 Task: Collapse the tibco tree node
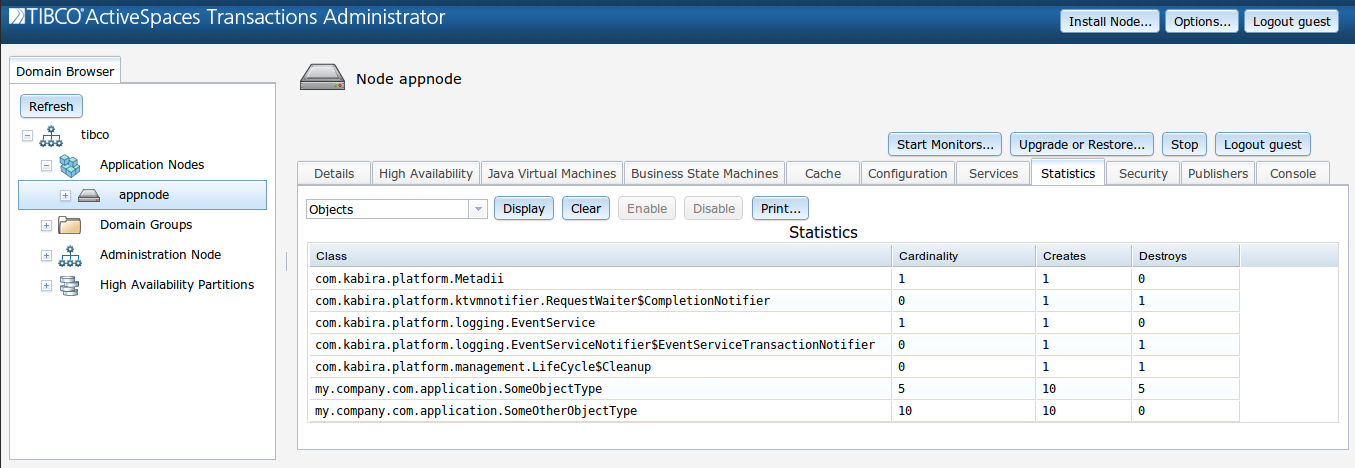point(27,135)
